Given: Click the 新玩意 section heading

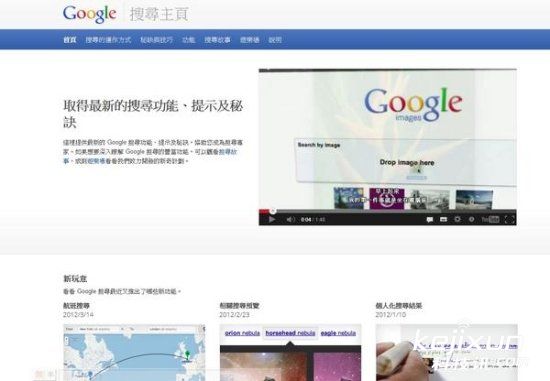Looking at the screenshot, I should click(x=75, y=279).
